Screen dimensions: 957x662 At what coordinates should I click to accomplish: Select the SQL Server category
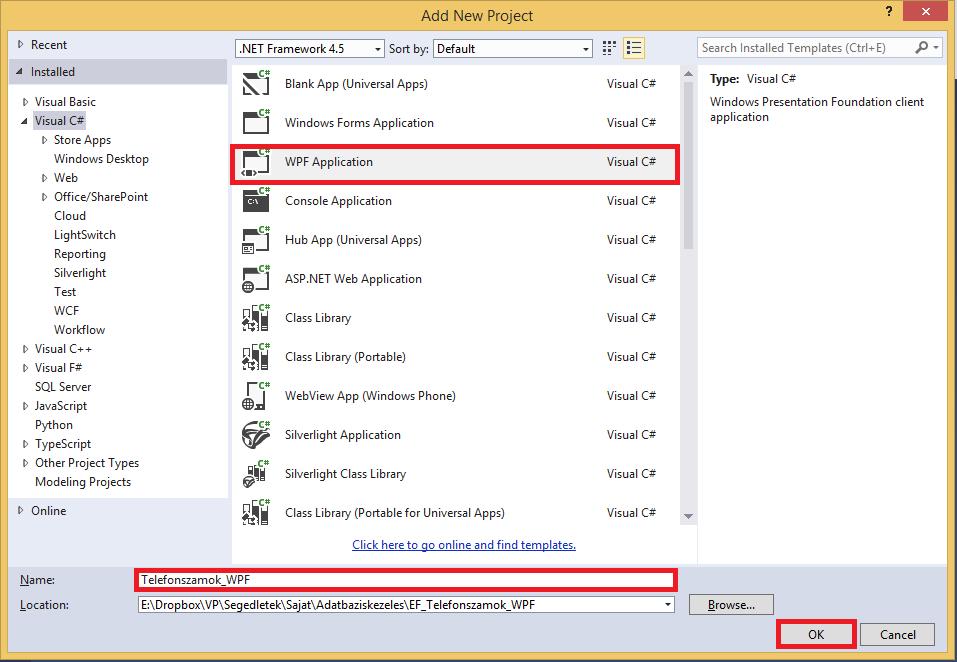click(63, 387)
